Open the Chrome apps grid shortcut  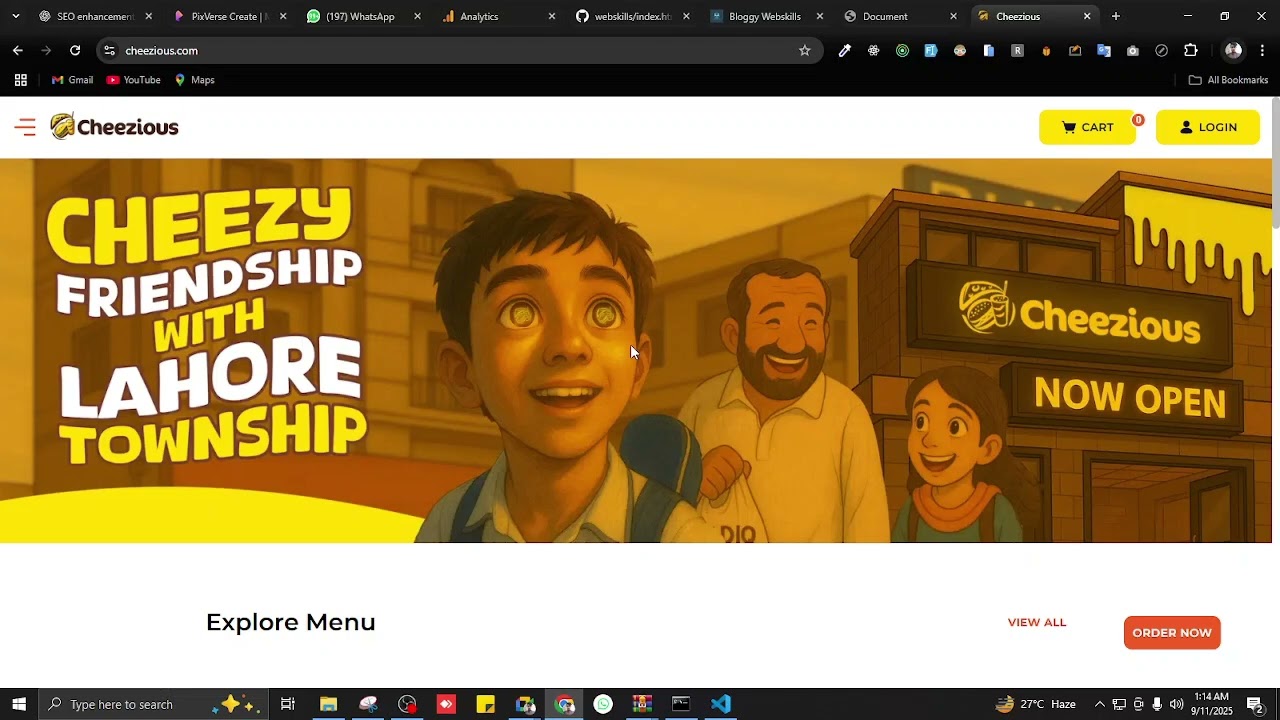pyautogui.click(x=20, y=80)
